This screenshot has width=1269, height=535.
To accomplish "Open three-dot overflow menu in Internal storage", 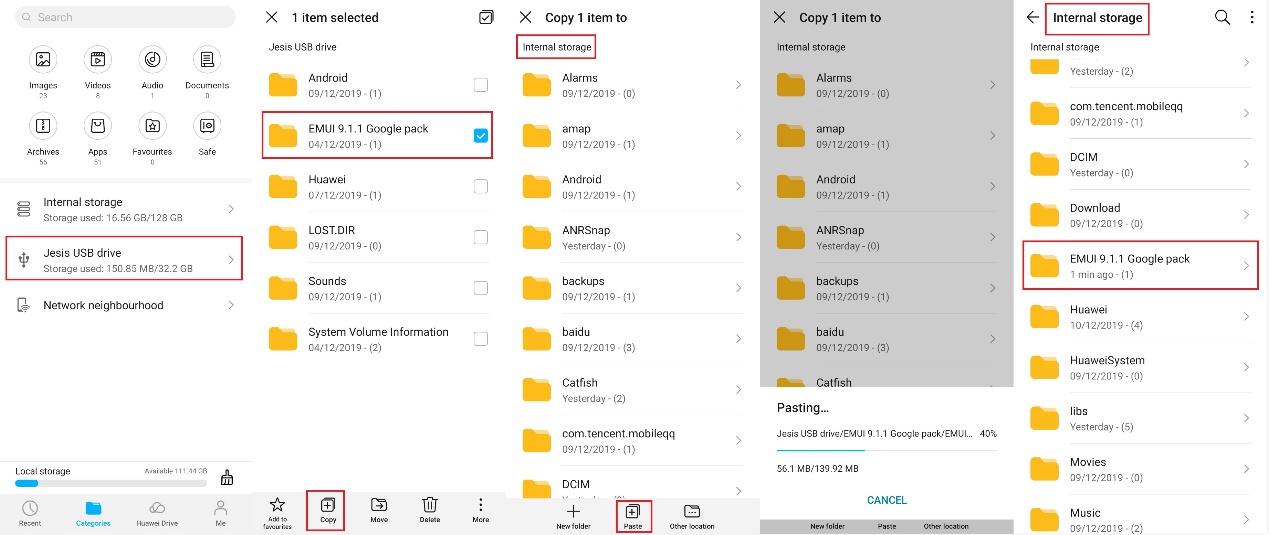I will (x=1252, y=17).
